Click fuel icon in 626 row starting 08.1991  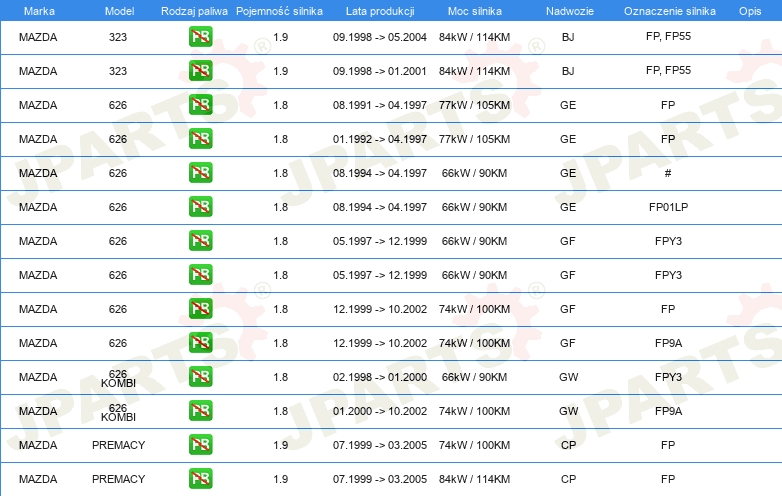pyautogui.click(x=200, y=105)
